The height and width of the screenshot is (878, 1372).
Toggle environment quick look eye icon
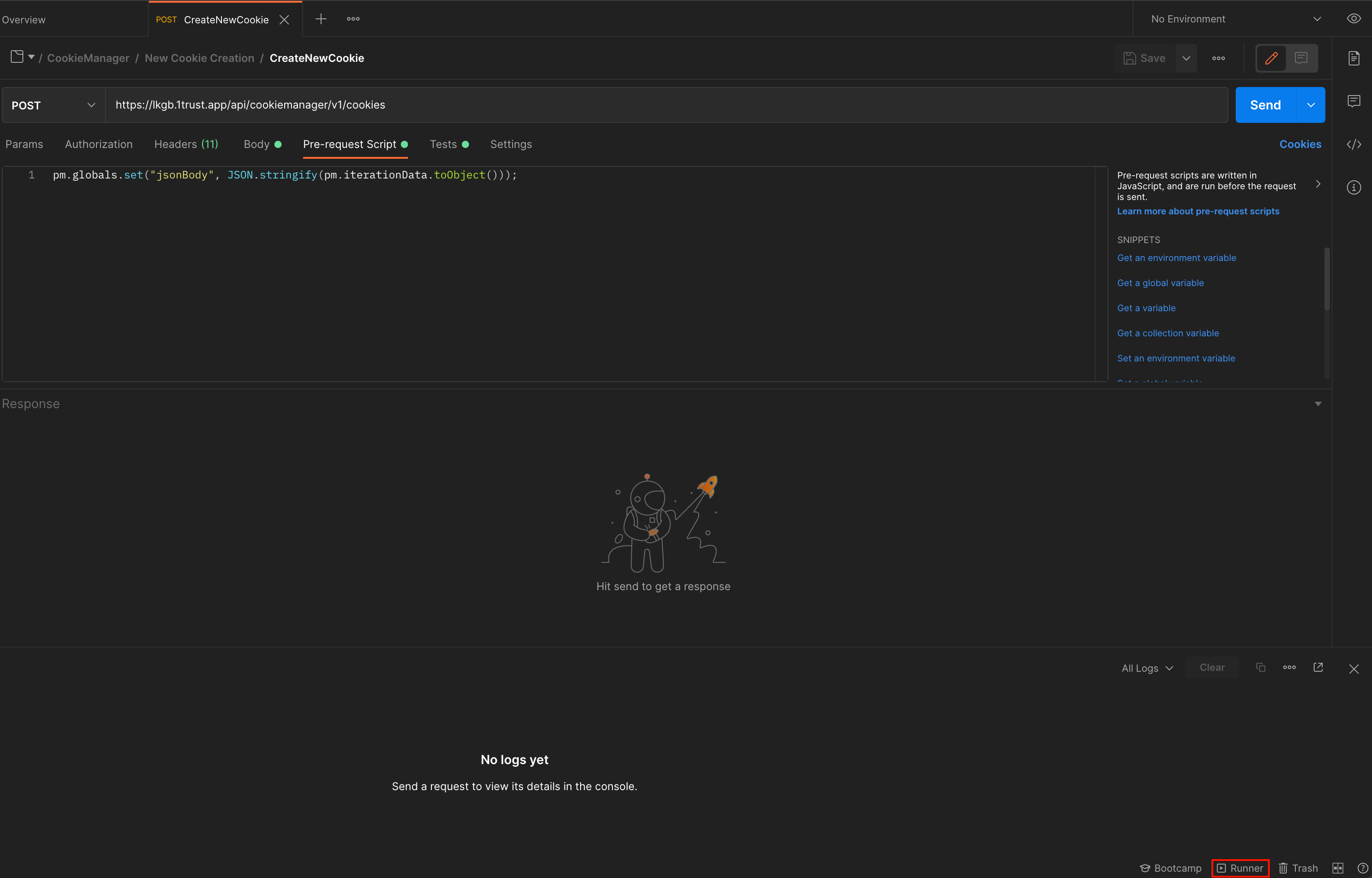(x=1354, y=19)
